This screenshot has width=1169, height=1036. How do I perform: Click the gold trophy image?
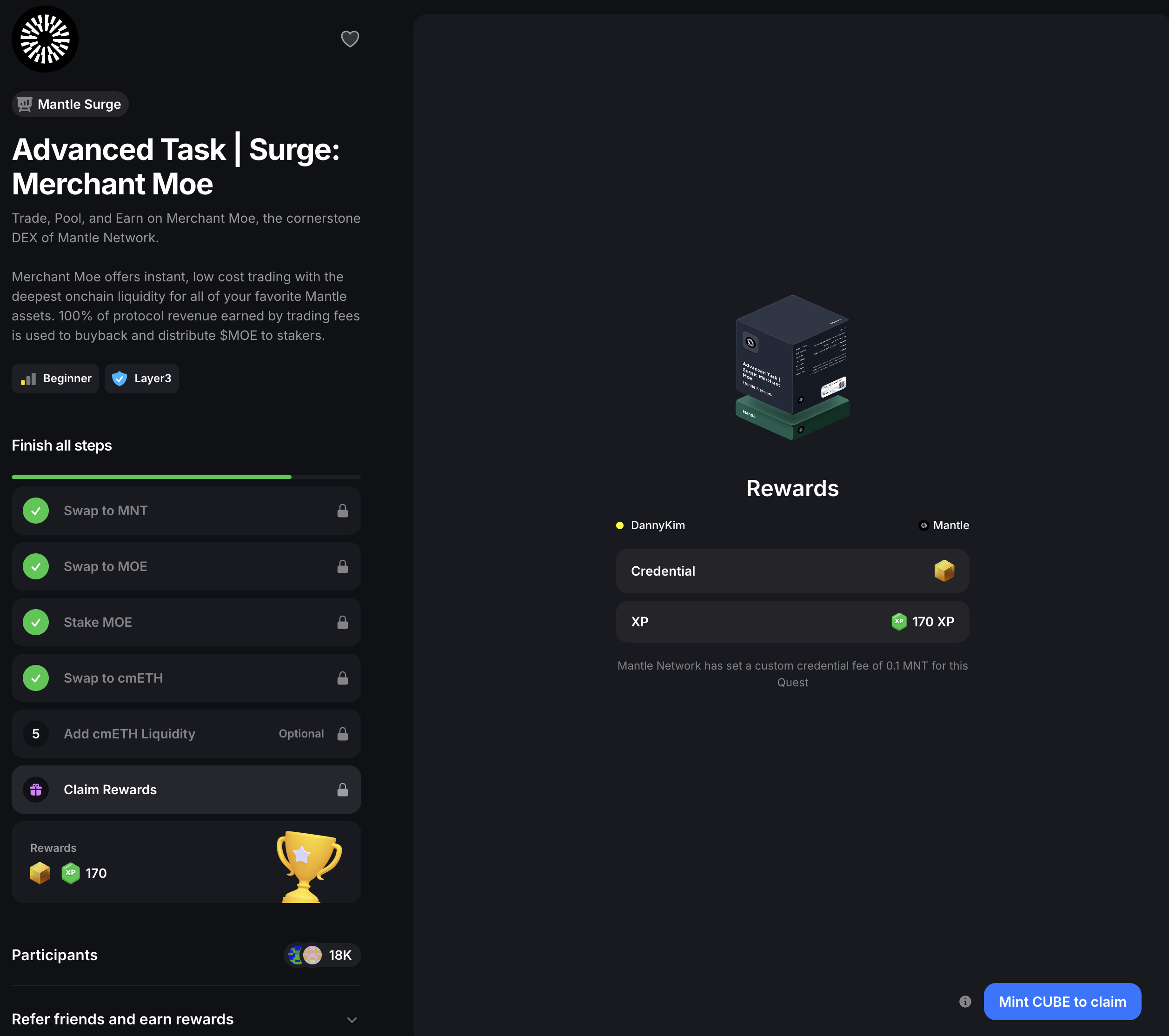308,865
